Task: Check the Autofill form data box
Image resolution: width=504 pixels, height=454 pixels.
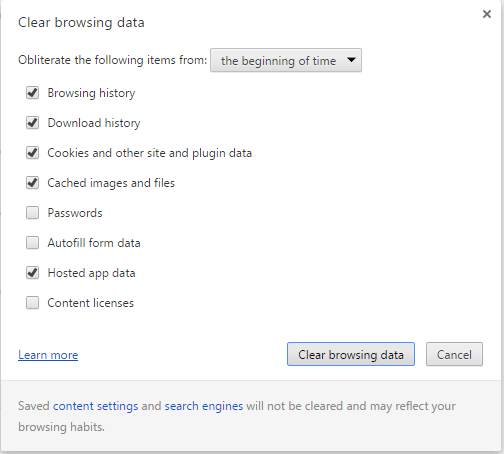Action: click(32, 243)
